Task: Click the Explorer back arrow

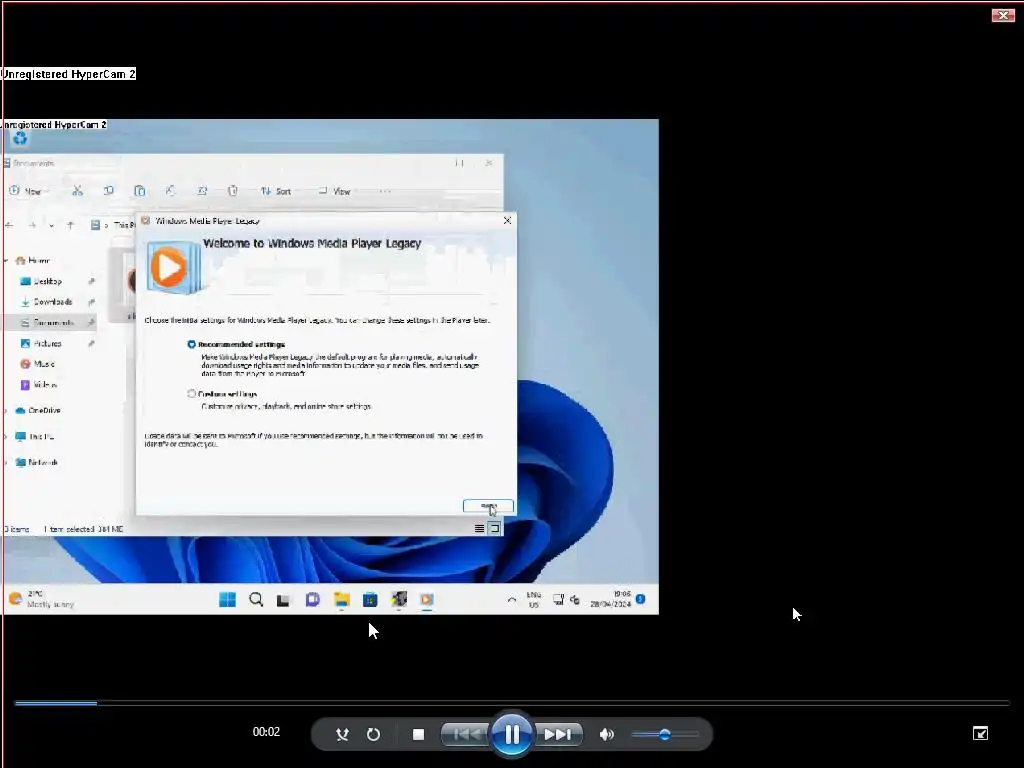Action: 9,225
